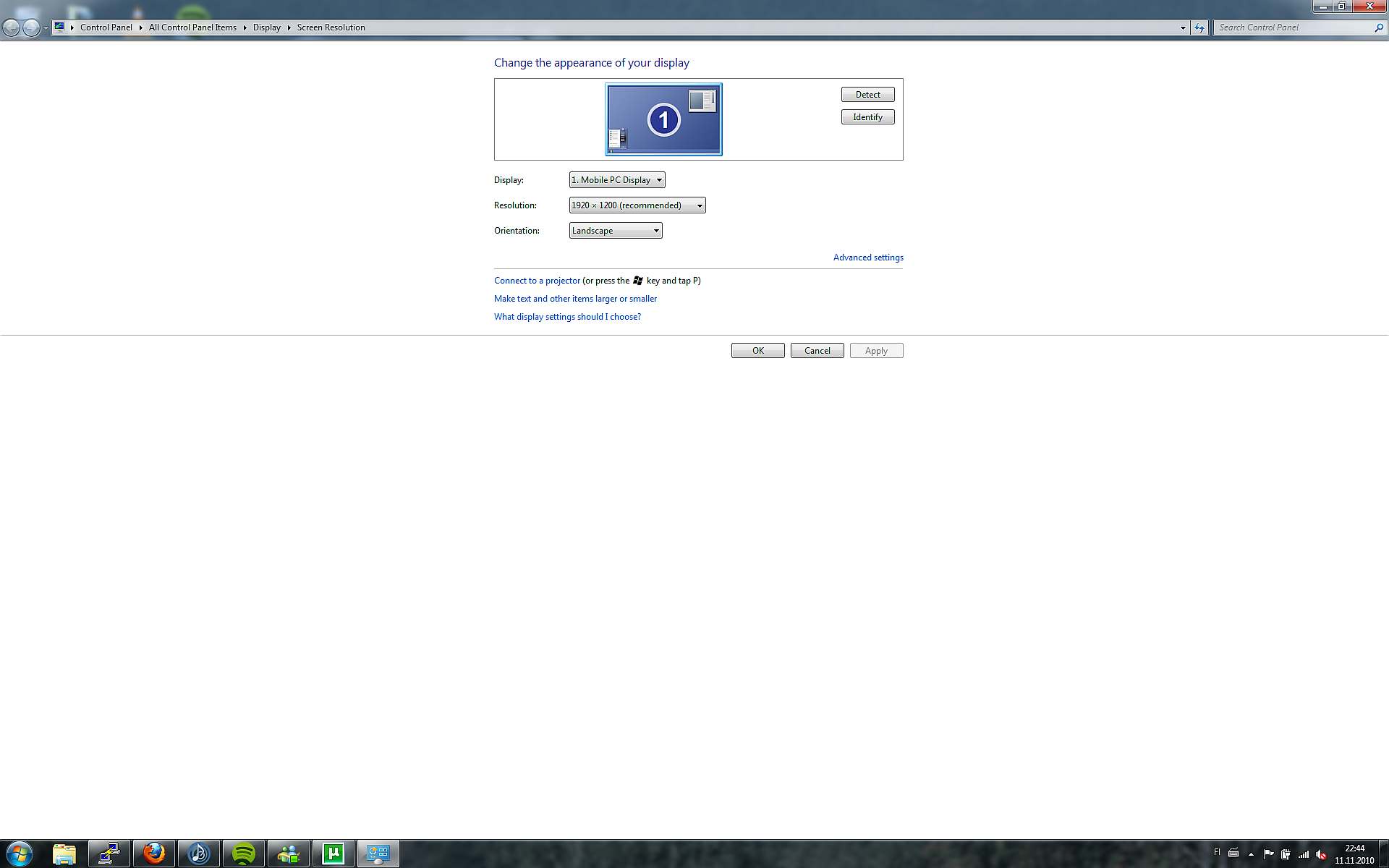Open Make text and other items larger link
This screenshot has height=868, width=1389.
[x=575, y=299]
